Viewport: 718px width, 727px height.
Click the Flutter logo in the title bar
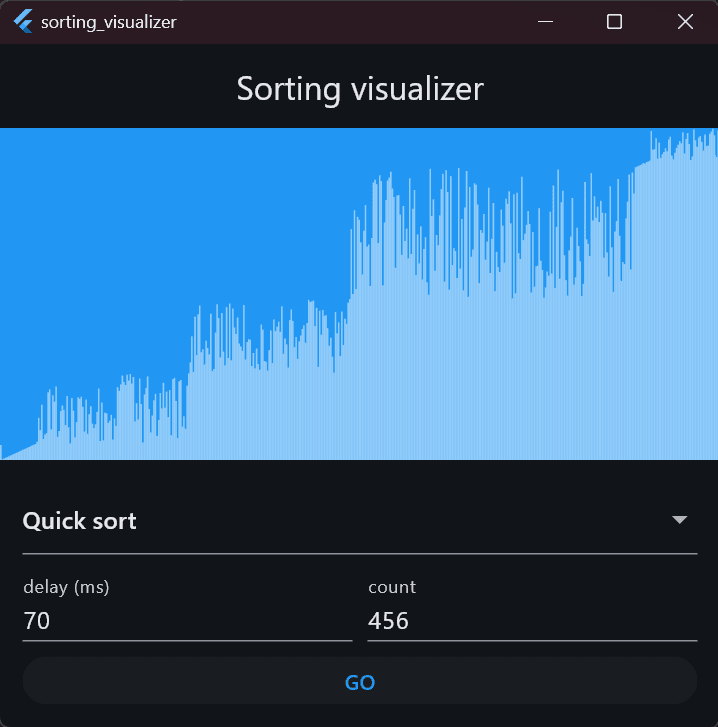click(x=23, y=21)
